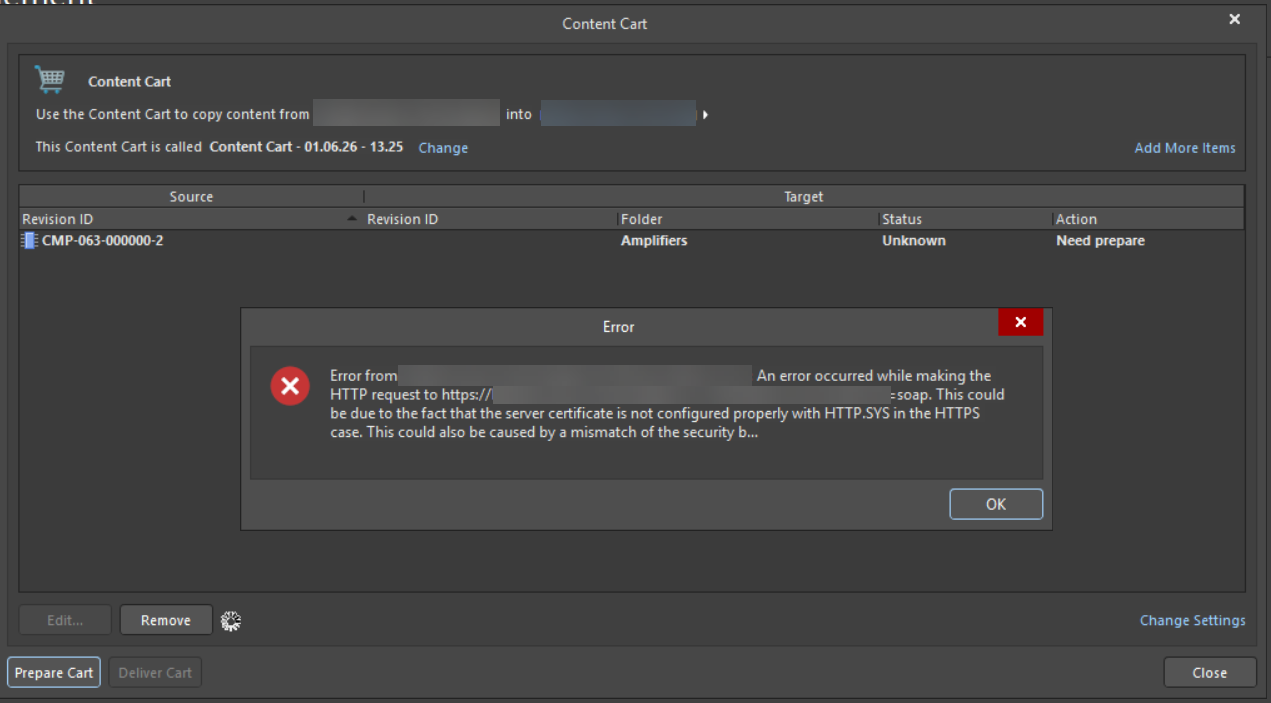This screenshot has height=703, width=1271.
Task: Open the target server dropdown arrow
Action: click(705, 115)
